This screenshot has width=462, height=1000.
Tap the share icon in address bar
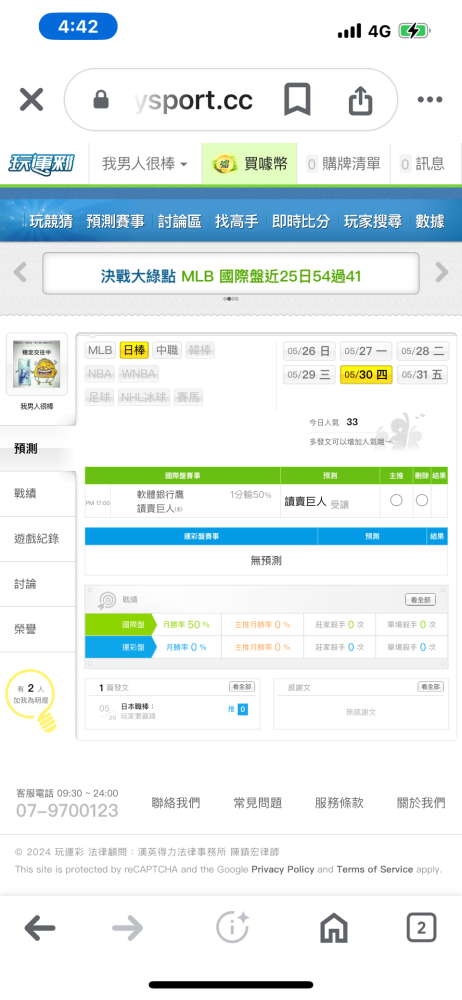361,100
